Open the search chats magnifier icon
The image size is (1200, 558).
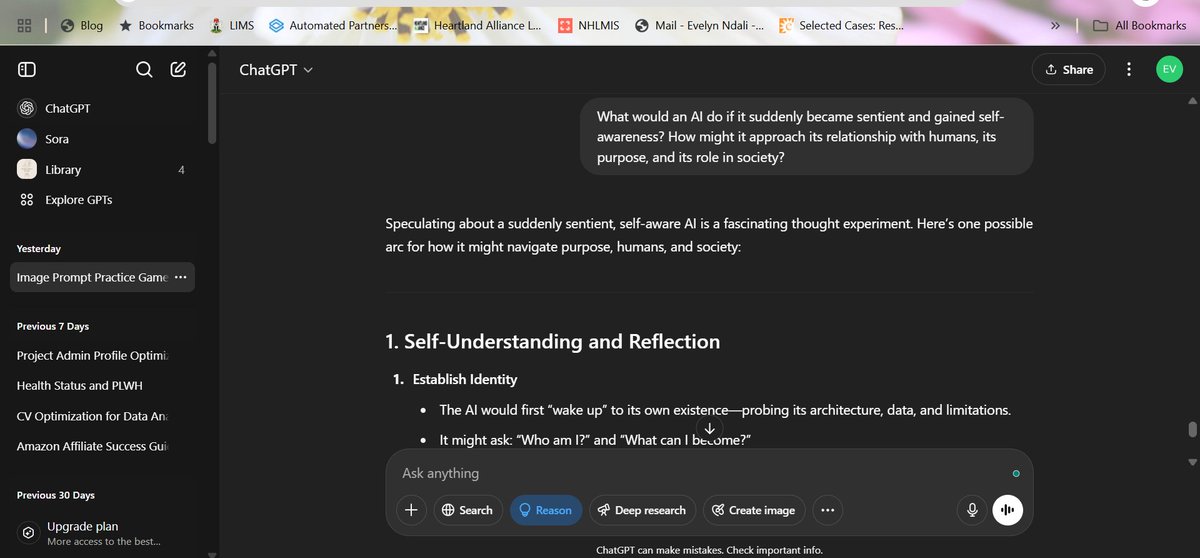[x=144, y=69]
